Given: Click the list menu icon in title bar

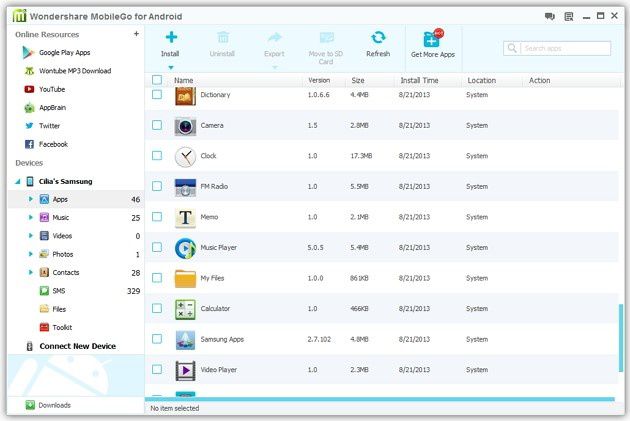Looking at the screenshot, I should tap(569, 16).
